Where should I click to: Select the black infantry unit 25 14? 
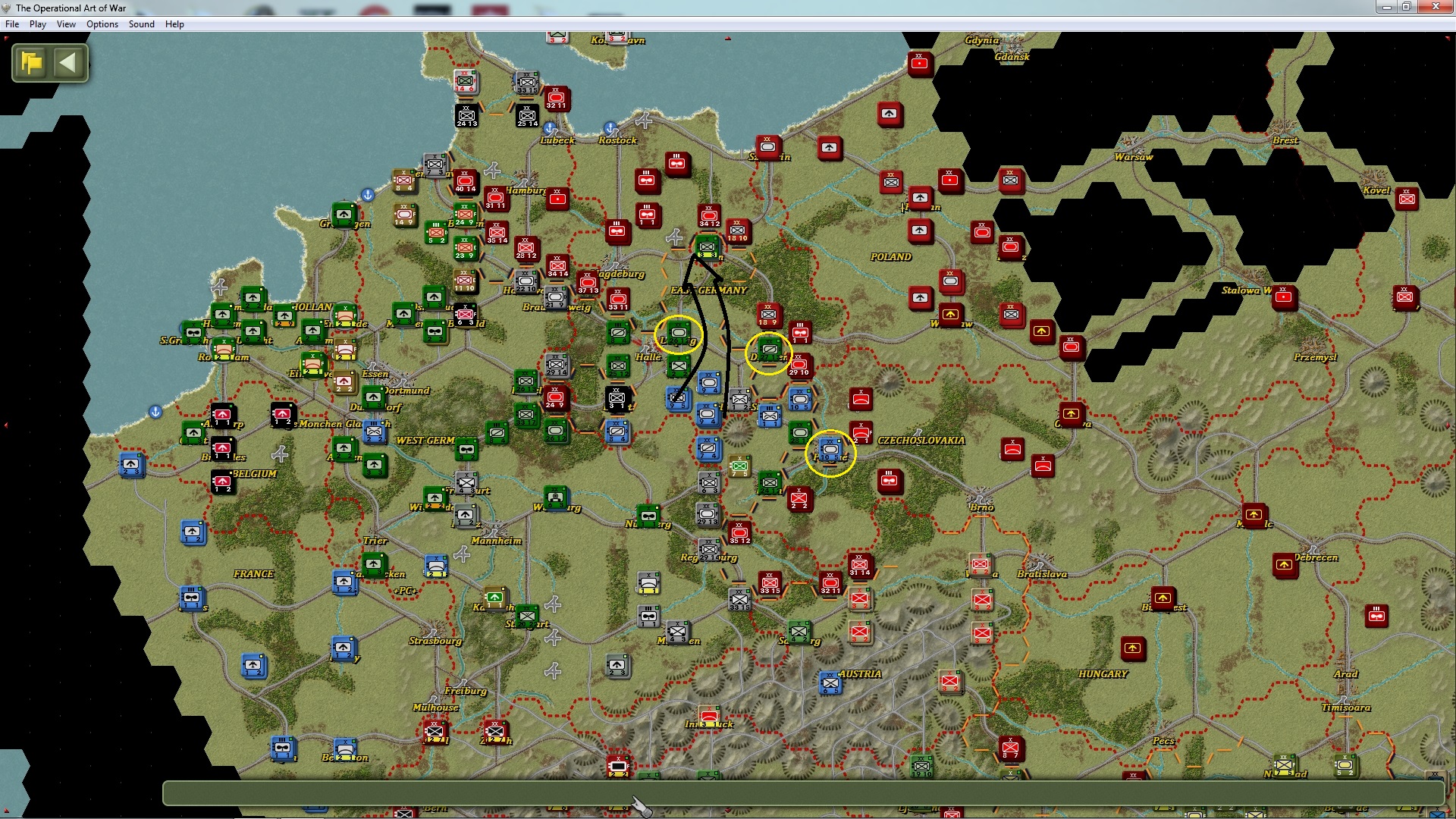click(527, 115)
